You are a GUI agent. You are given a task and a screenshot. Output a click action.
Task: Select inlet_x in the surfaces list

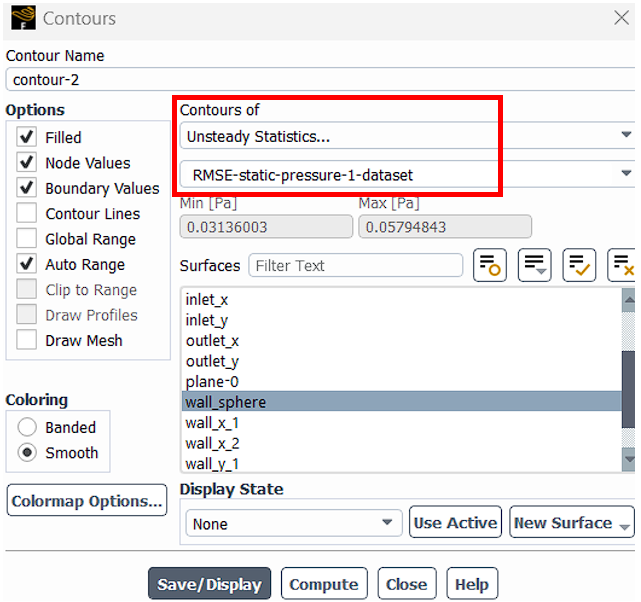pos(401,300)
